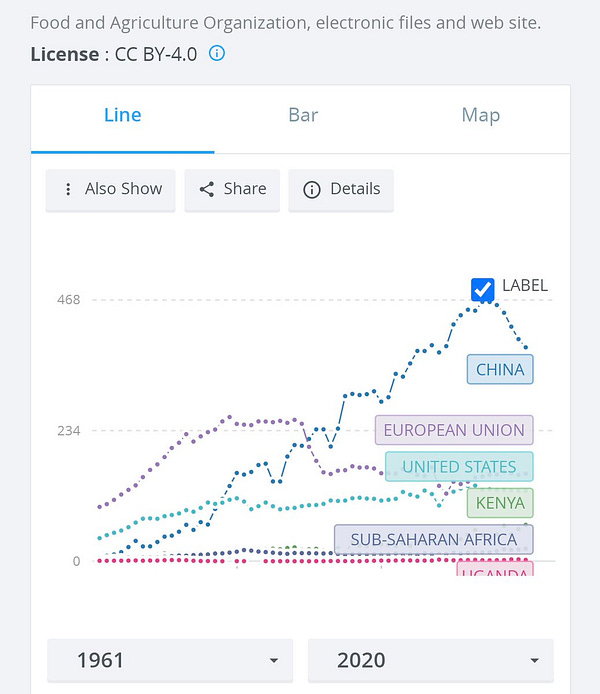Open the 2020 end year dropdown
600x694 pixels.
click(431, 660)
